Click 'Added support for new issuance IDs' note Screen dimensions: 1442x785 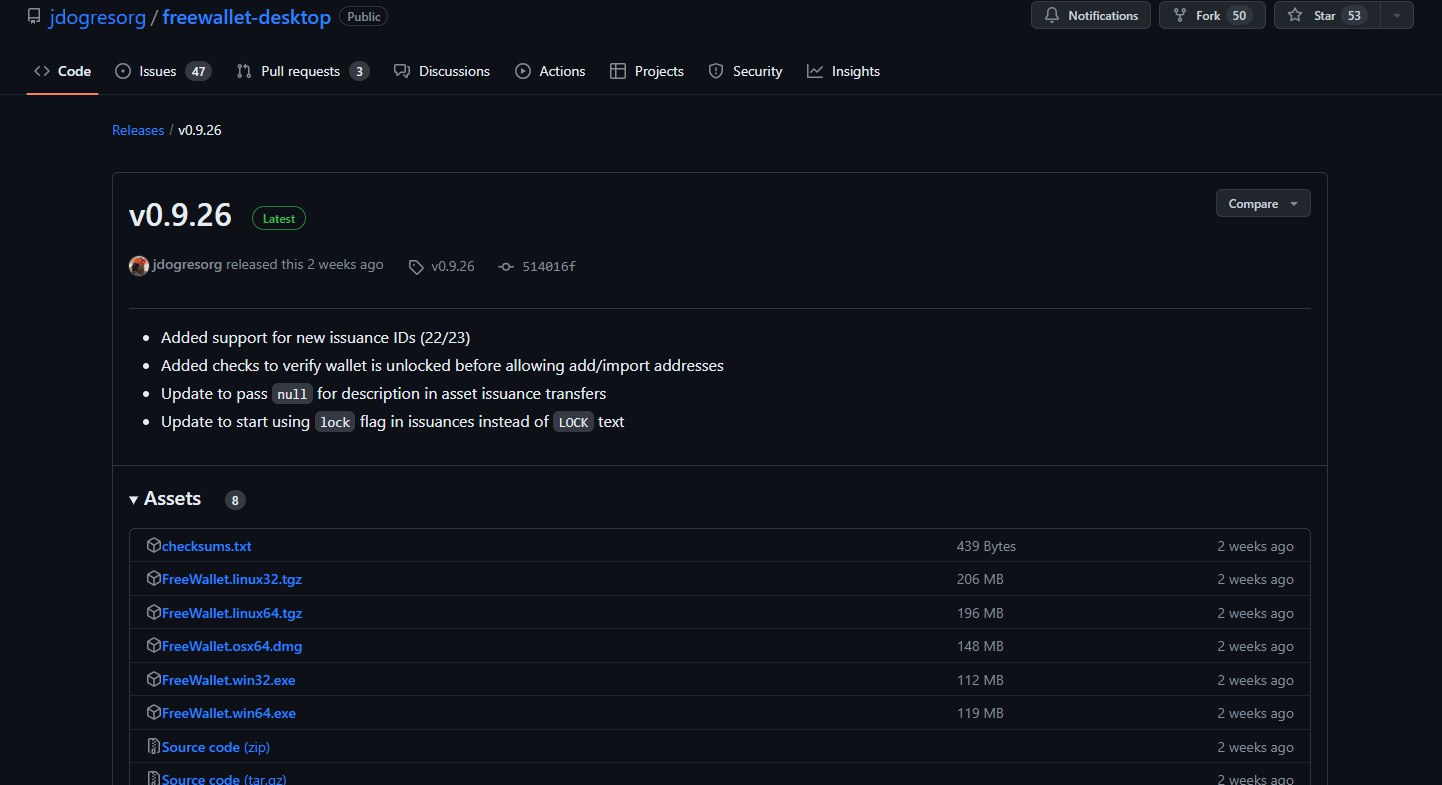[x=316, y=337]
